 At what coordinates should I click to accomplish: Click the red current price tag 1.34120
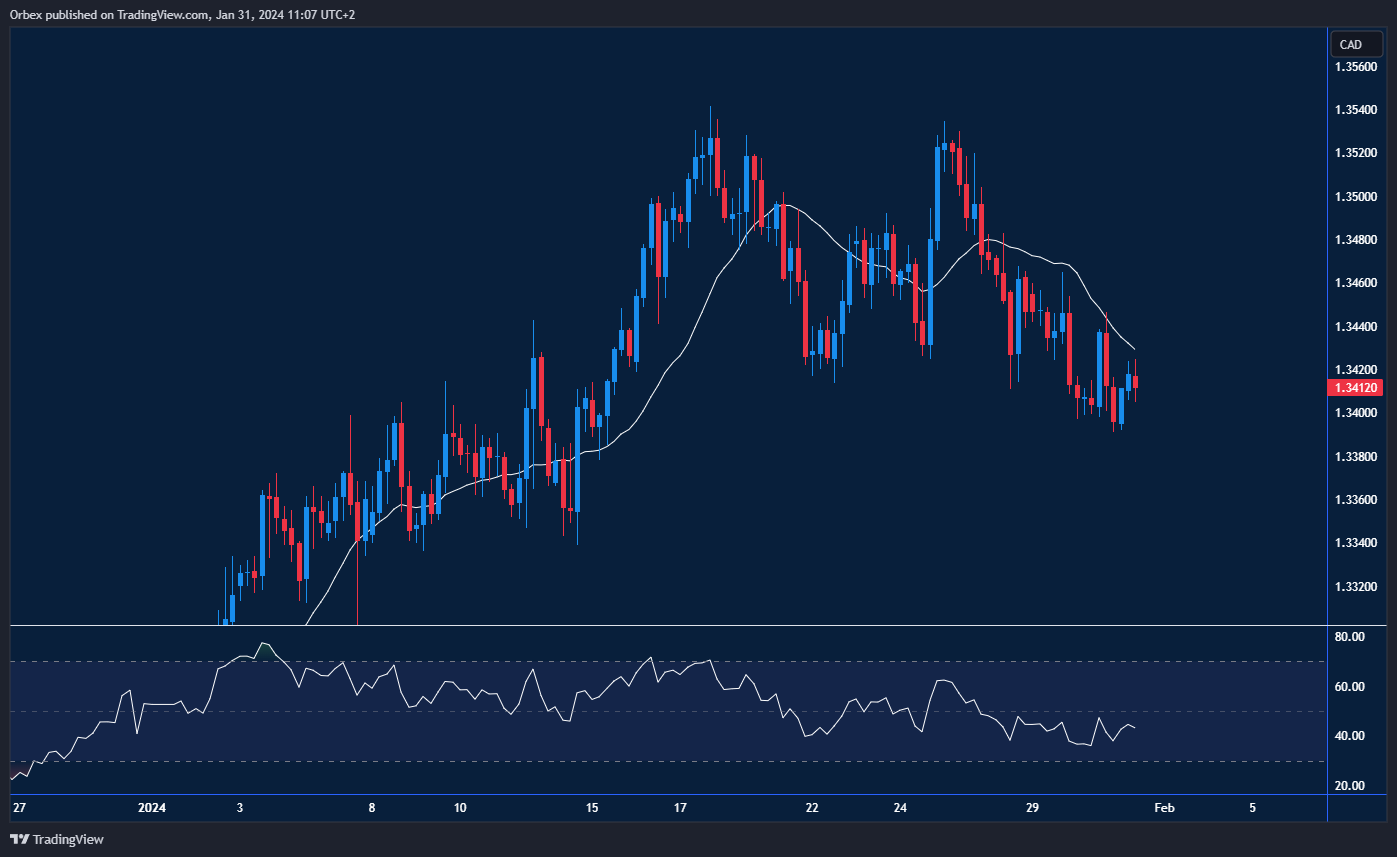(1356, 387)
